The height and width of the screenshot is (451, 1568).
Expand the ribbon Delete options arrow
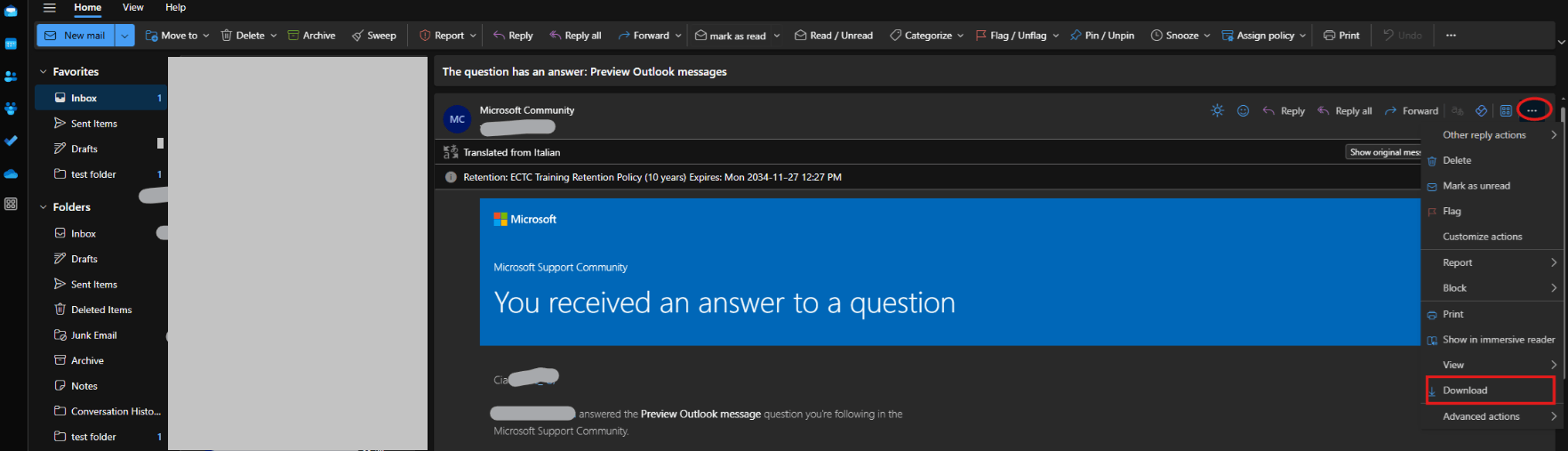pos(274,36)
